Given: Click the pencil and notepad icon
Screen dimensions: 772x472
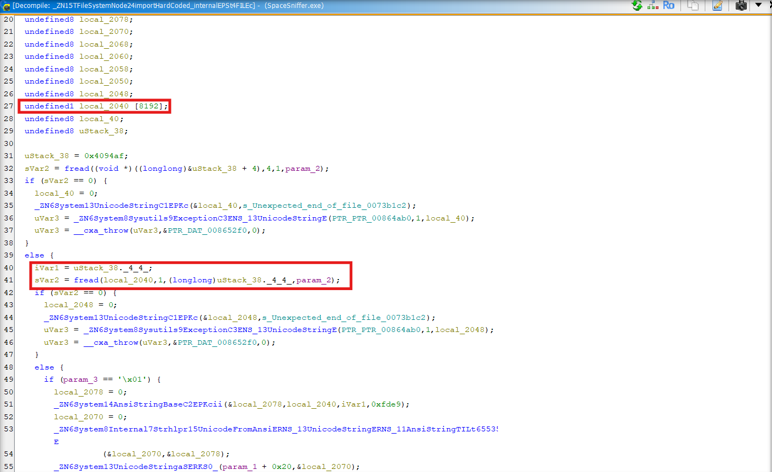Looking at the screenshot, I should point(716,6).
